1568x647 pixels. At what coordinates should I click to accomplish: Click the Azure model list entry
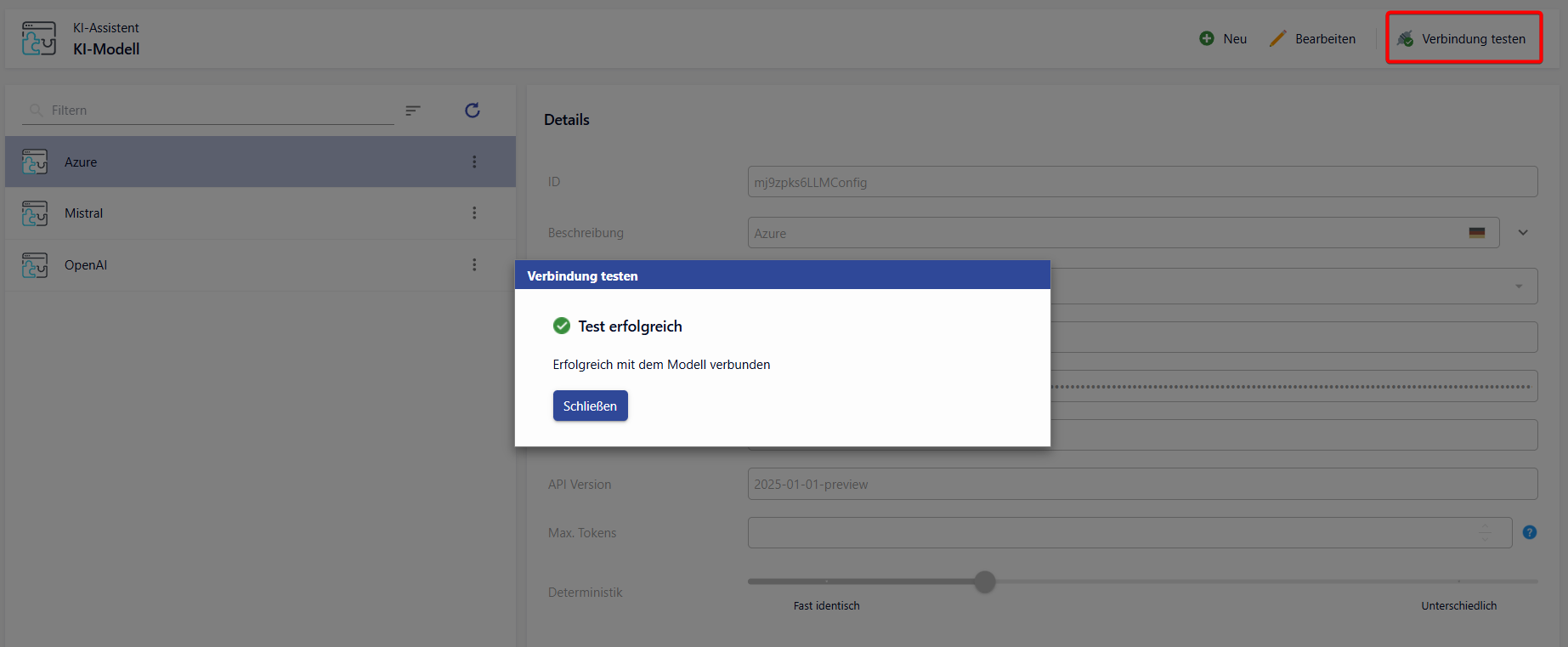tap(81, 162)
